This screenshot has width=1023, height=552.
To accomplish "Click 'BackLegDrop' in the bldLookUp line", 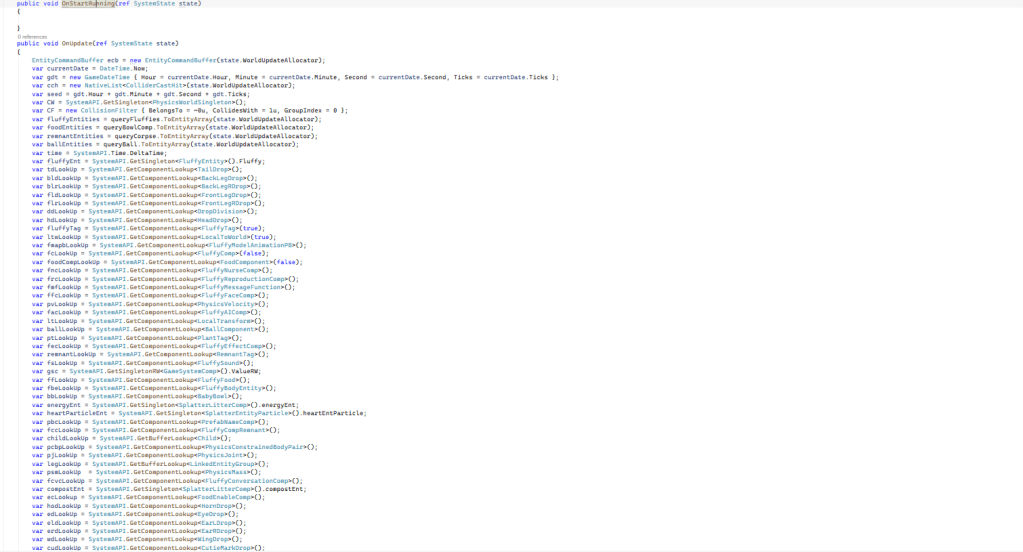I will 222,178.
